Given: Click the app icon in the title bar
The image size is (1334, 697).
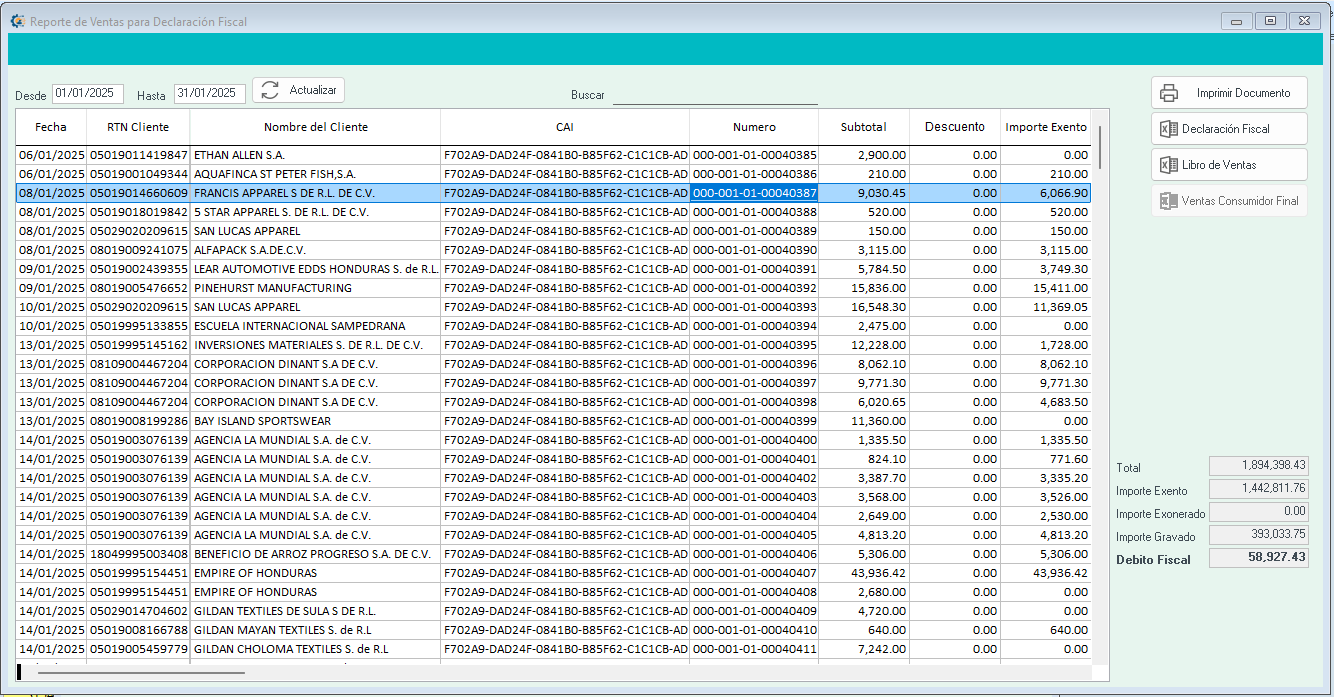Looking at the screenshot, I should point(17,21).
